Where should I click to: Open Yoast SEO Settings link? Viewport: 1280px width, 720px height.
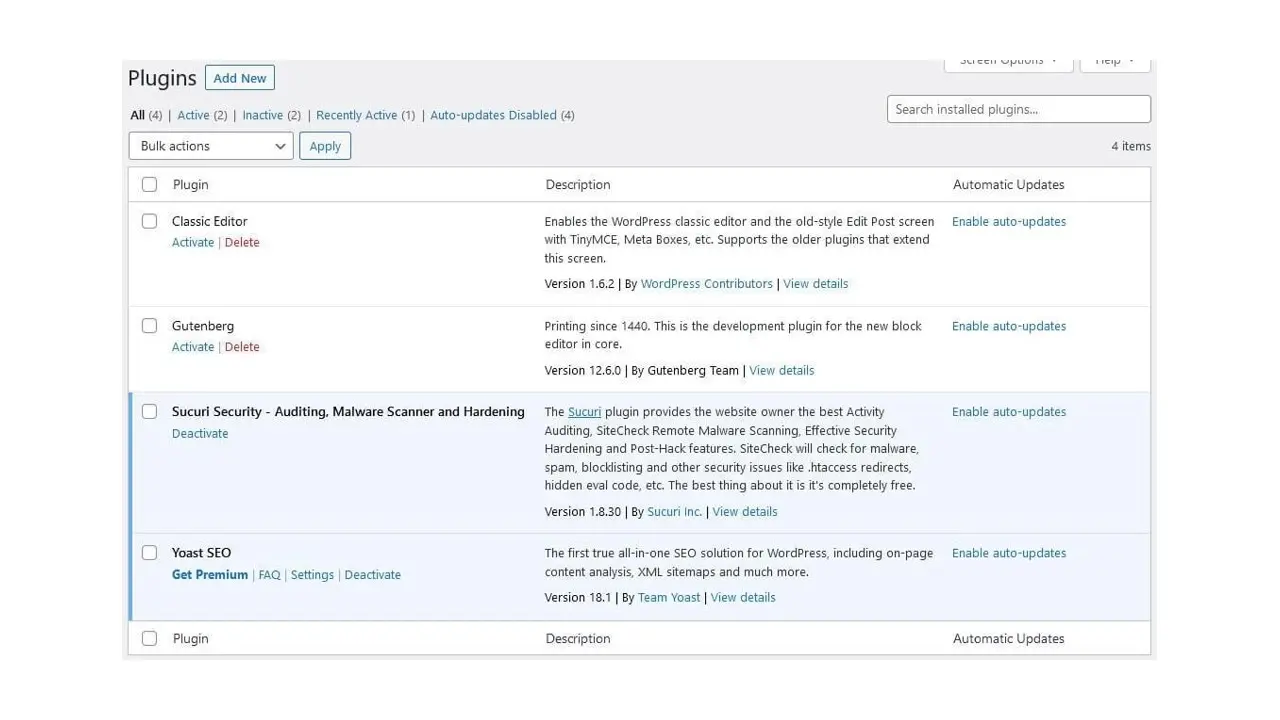312,575
